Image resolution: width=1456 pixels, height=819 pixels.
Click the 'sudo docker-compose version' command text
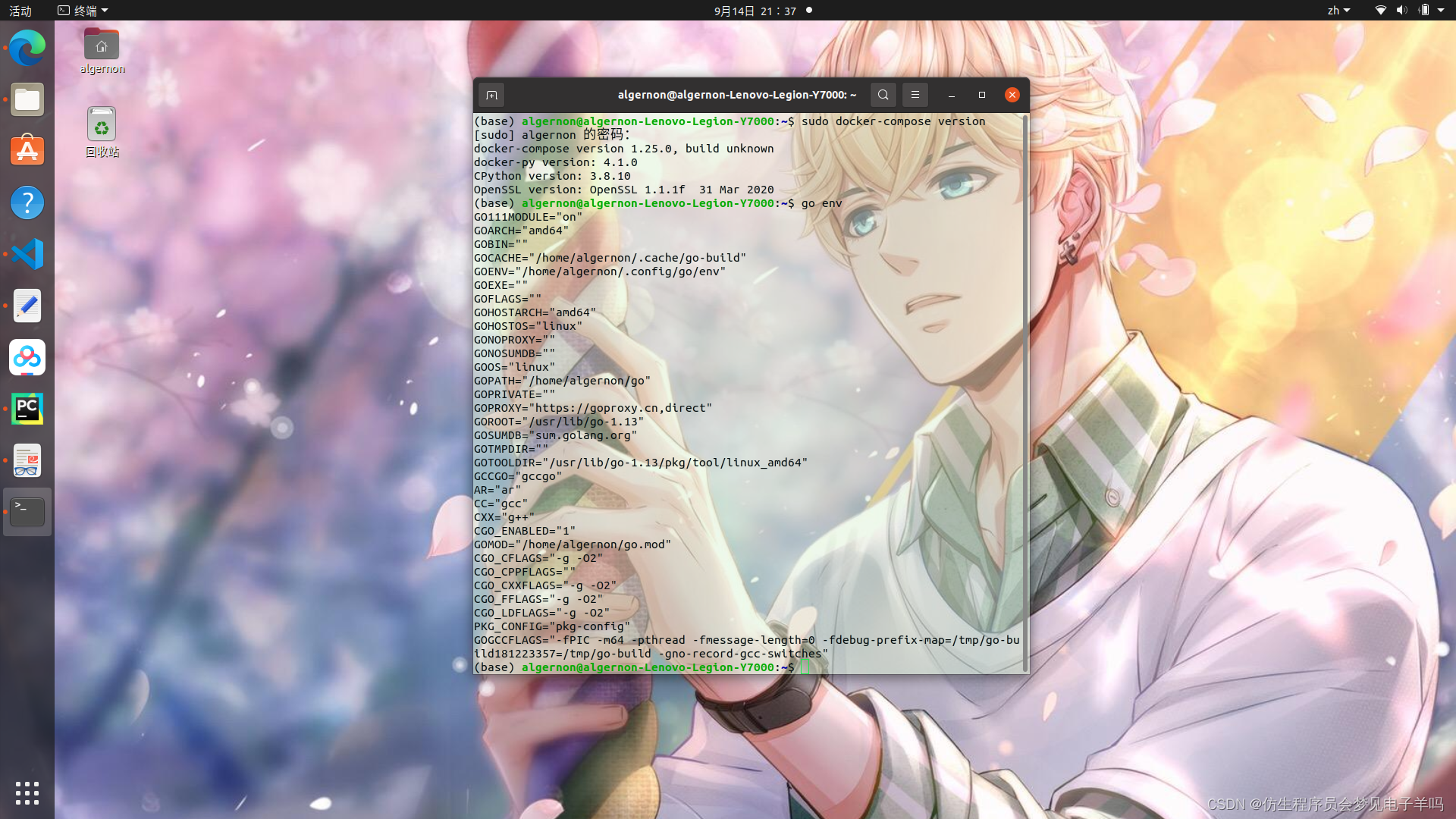(x=893, y=121)
